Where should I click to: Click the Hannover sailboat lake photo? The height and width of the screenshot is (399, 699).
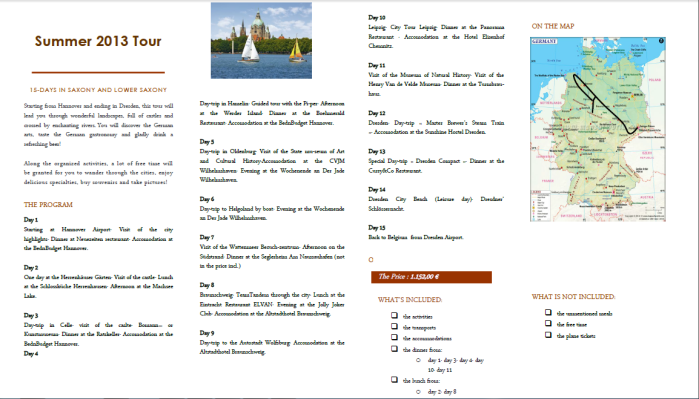point(261,41)
